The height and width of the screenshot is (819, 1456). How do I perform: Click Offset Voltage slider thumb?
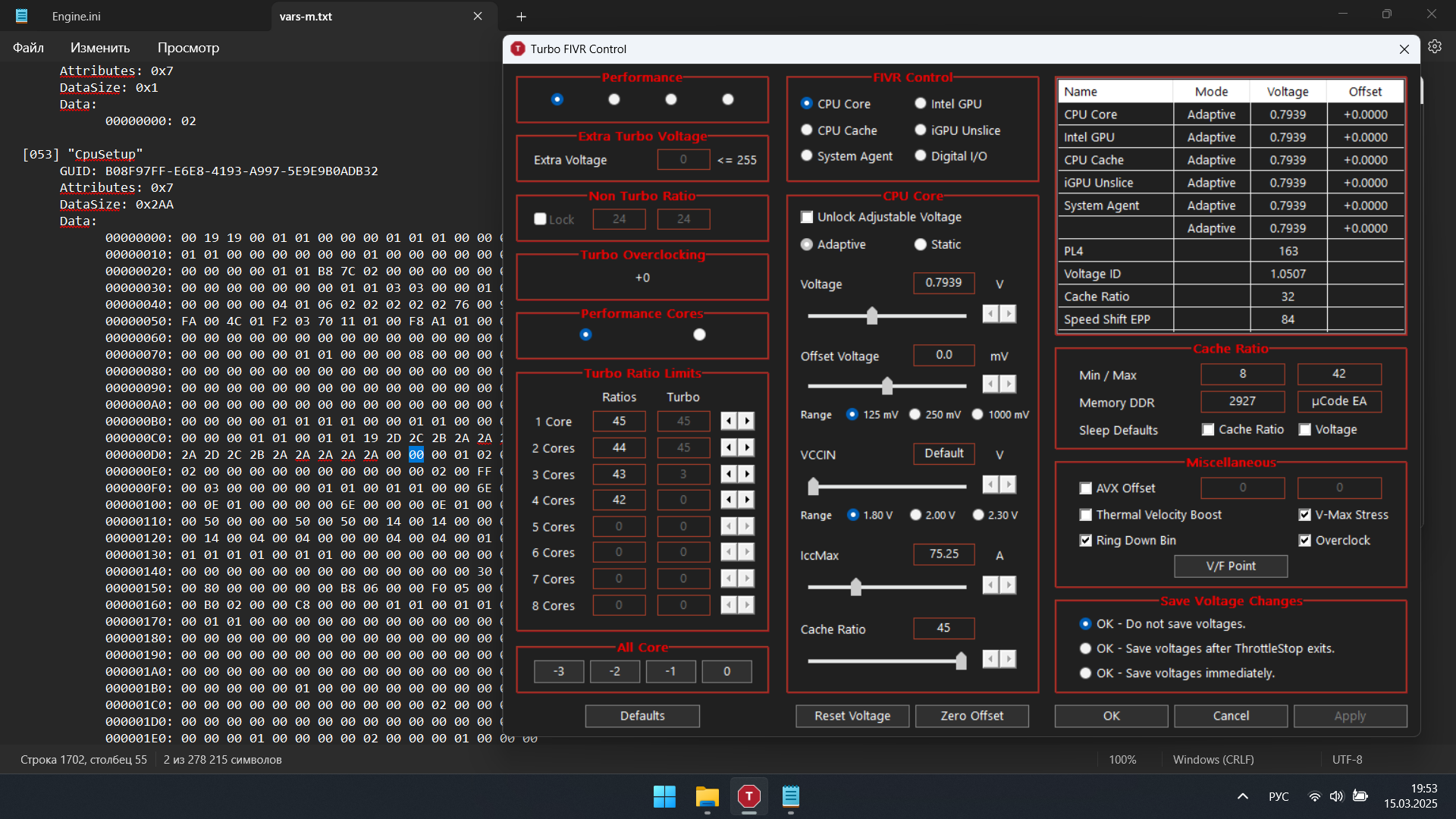click(887, 386)
